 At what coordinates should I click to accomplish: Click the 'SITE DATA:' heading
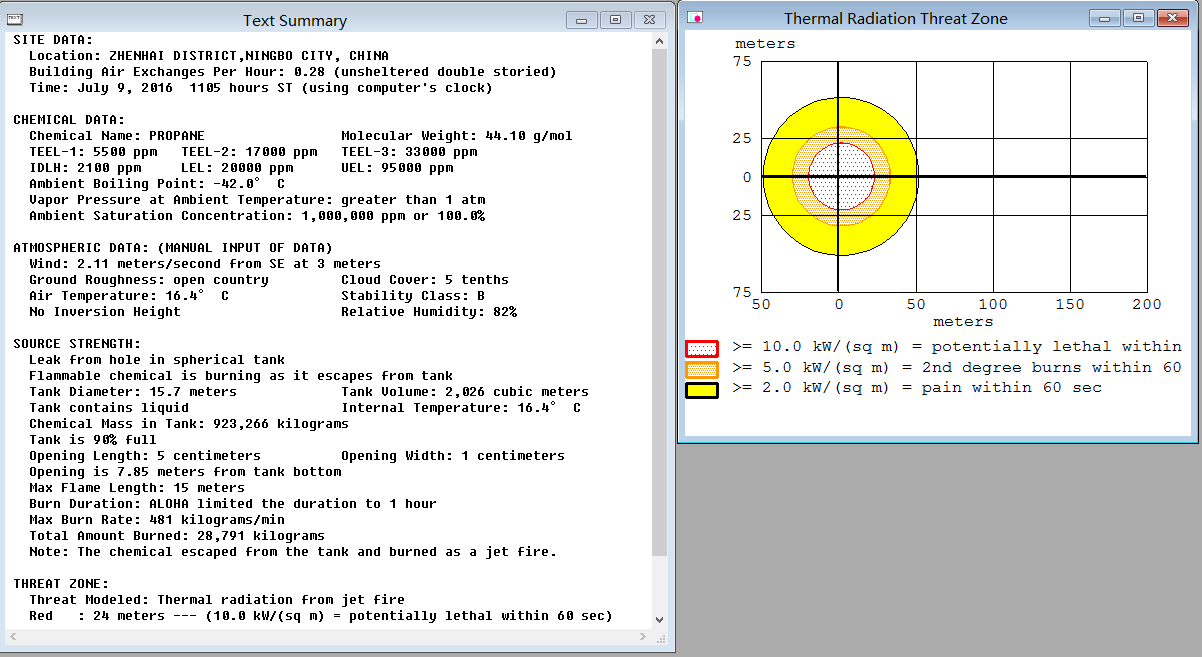tap(53, 40)
